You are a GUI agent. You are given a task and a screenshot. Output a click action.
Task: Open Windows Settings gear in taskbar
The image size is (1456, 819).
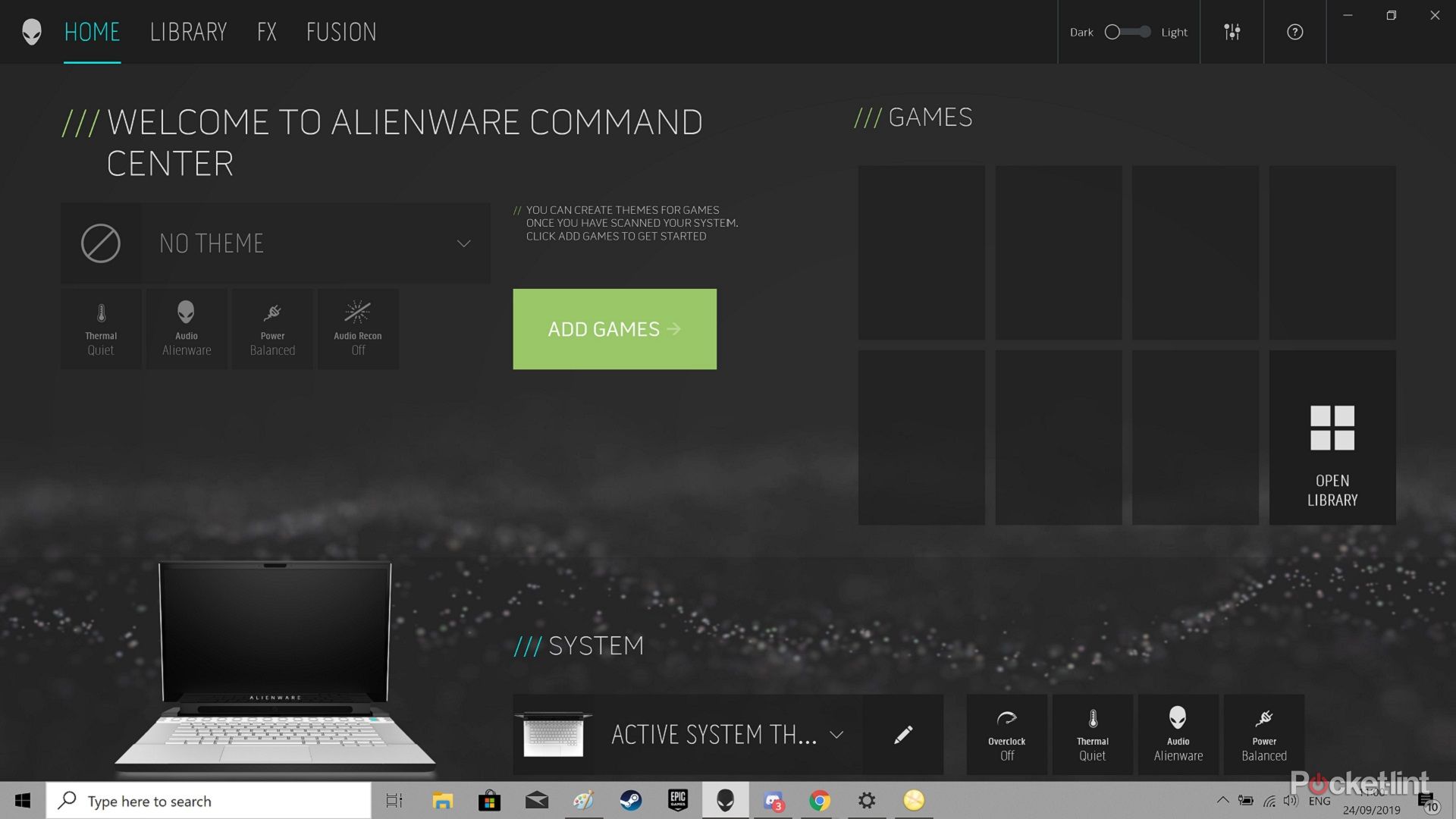[x=867, y=801]
